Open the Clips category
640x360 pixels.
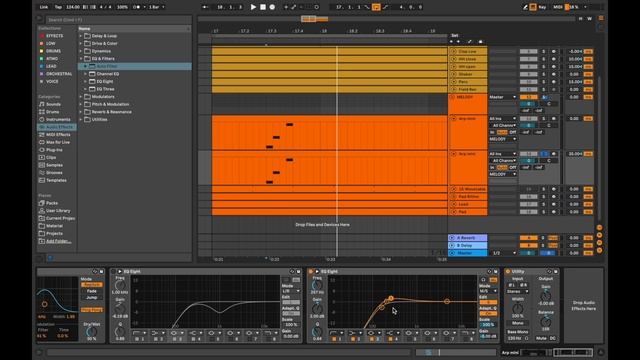[x=51, y=157]
